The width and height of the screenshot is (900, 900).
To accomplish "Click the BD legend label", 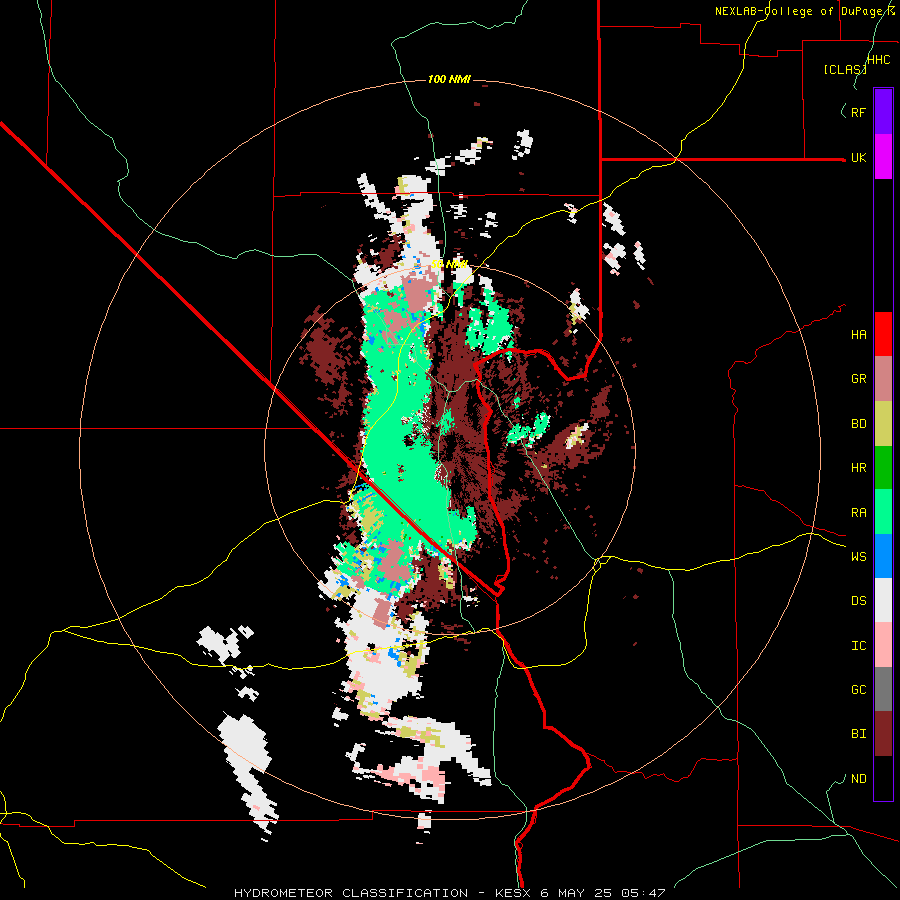I will (858, 424).
